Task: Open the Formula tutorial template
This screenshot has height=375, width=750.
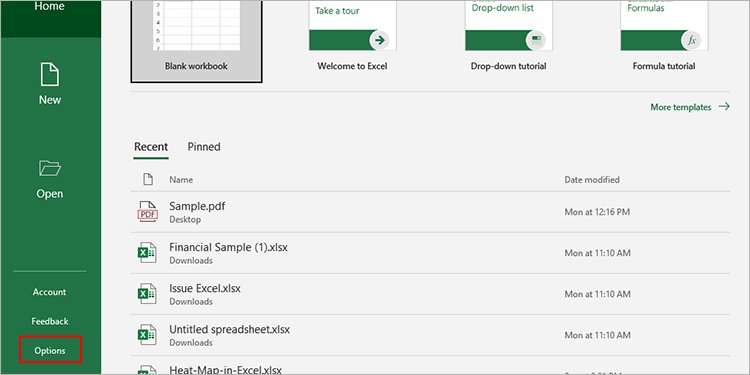Action: pos(664,25)
